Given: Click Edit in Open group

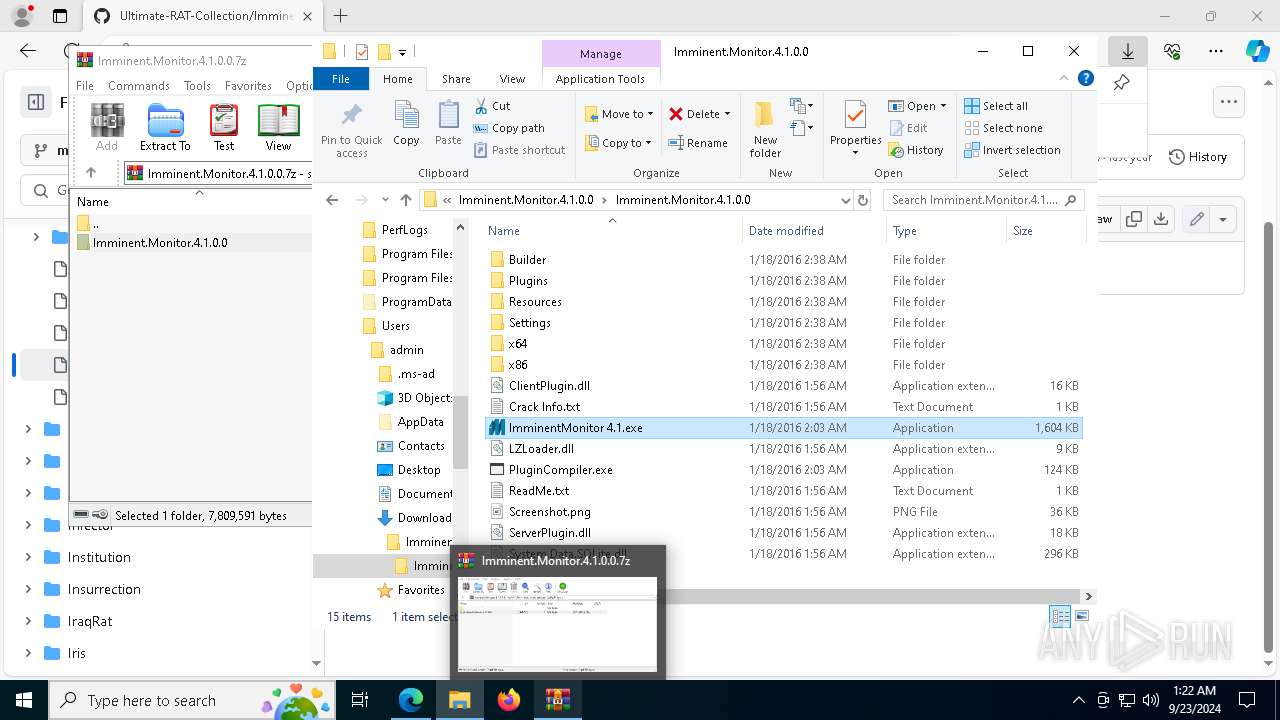Looking at the screenshot, I should [x=908, y=128].
